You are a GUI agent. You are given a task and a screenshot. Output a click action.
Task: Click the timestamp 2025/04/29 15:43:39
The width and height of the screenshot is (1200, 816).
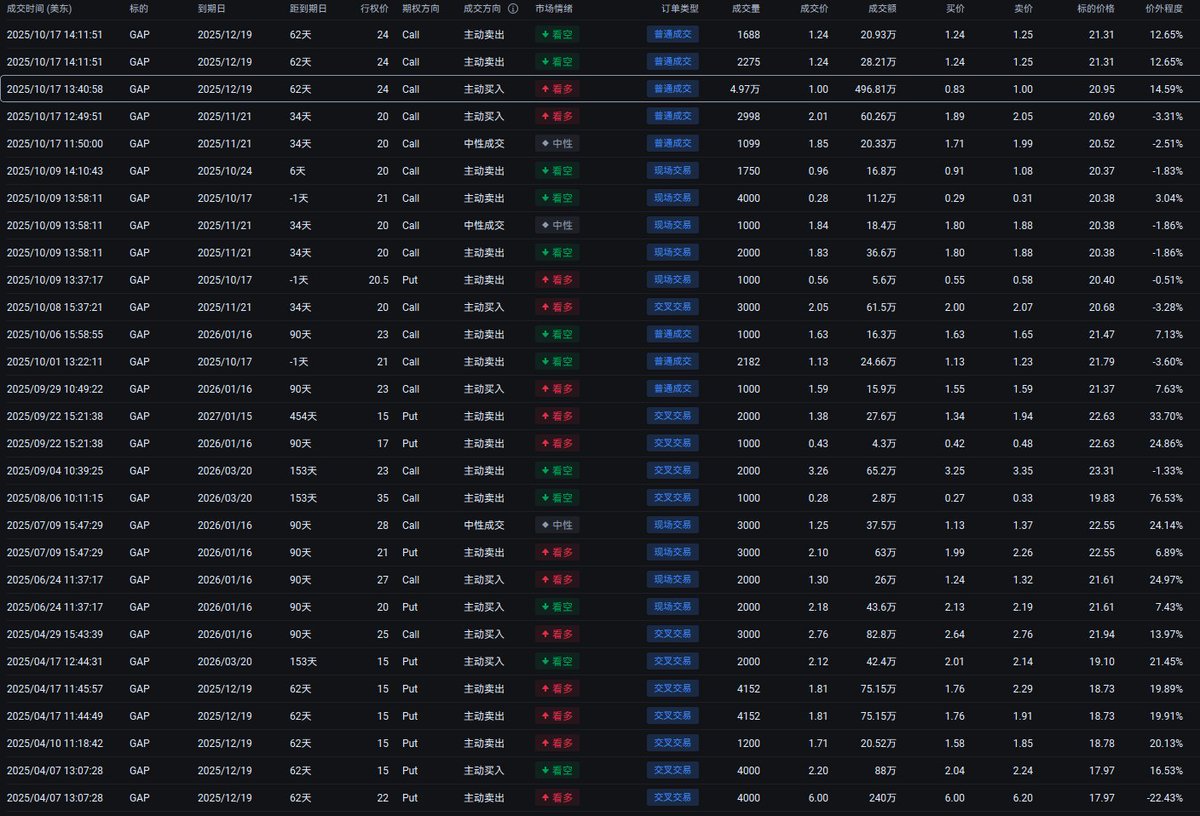[55, 634]
